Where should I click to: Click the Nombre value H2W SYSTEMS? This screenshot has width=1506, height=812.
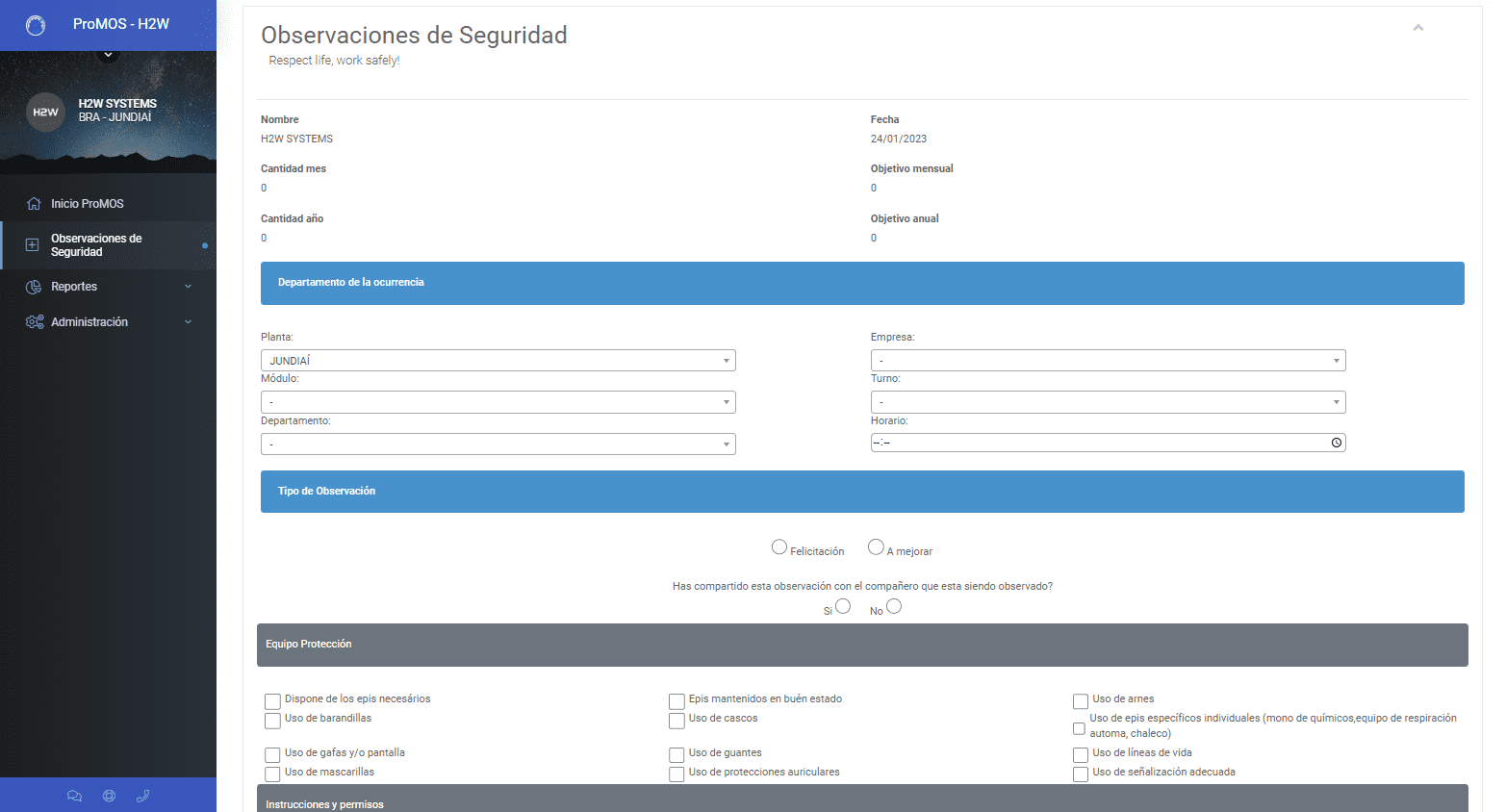coord(296,139)
